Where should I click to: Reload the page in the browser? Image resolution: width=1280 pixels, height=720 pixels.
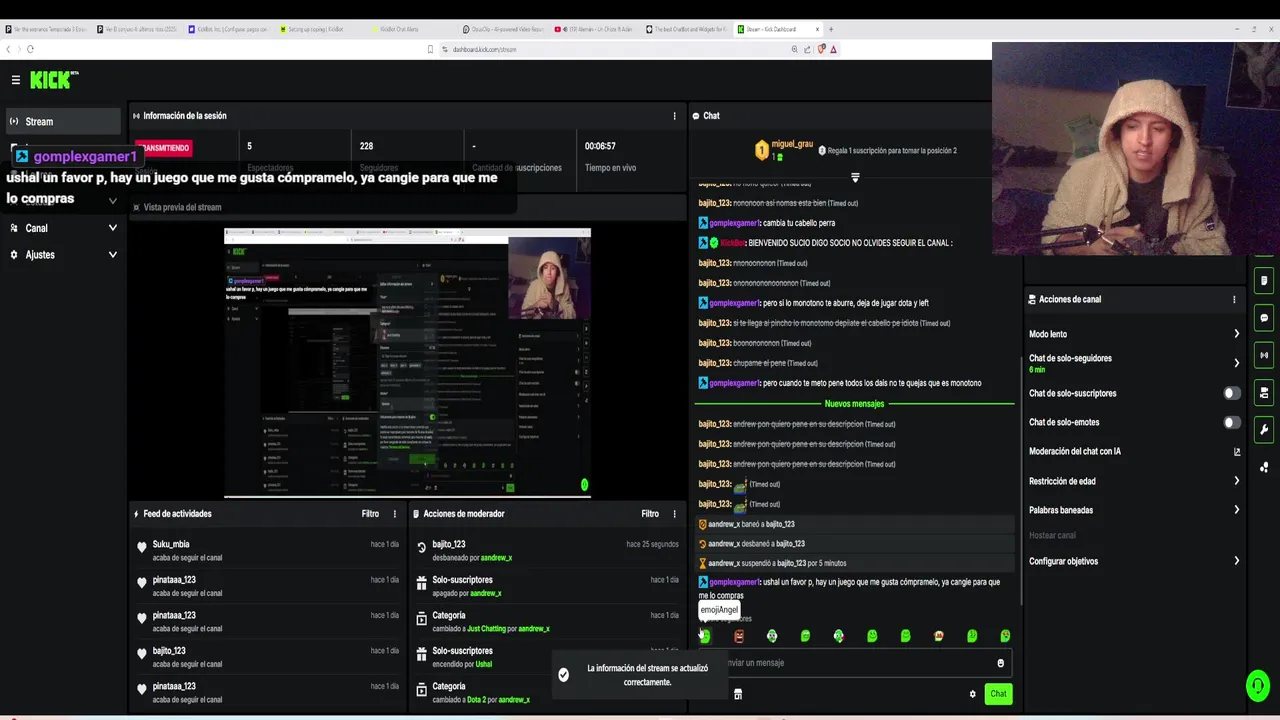(x=30, y=49)
